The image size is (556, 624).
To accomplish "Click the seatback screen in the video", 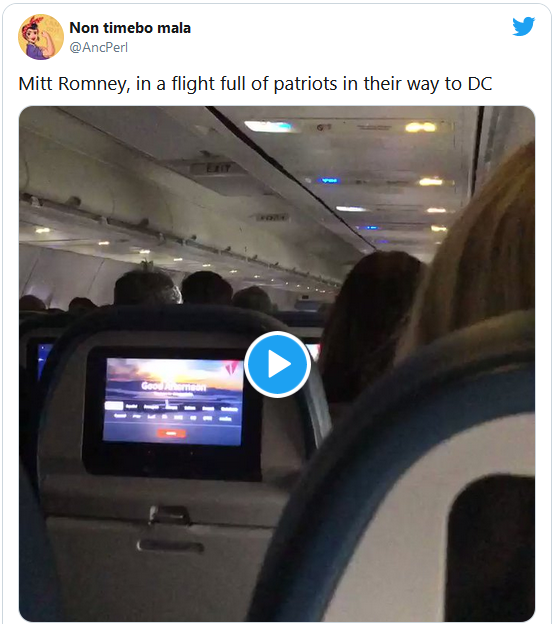I will [x=173, y=402].
